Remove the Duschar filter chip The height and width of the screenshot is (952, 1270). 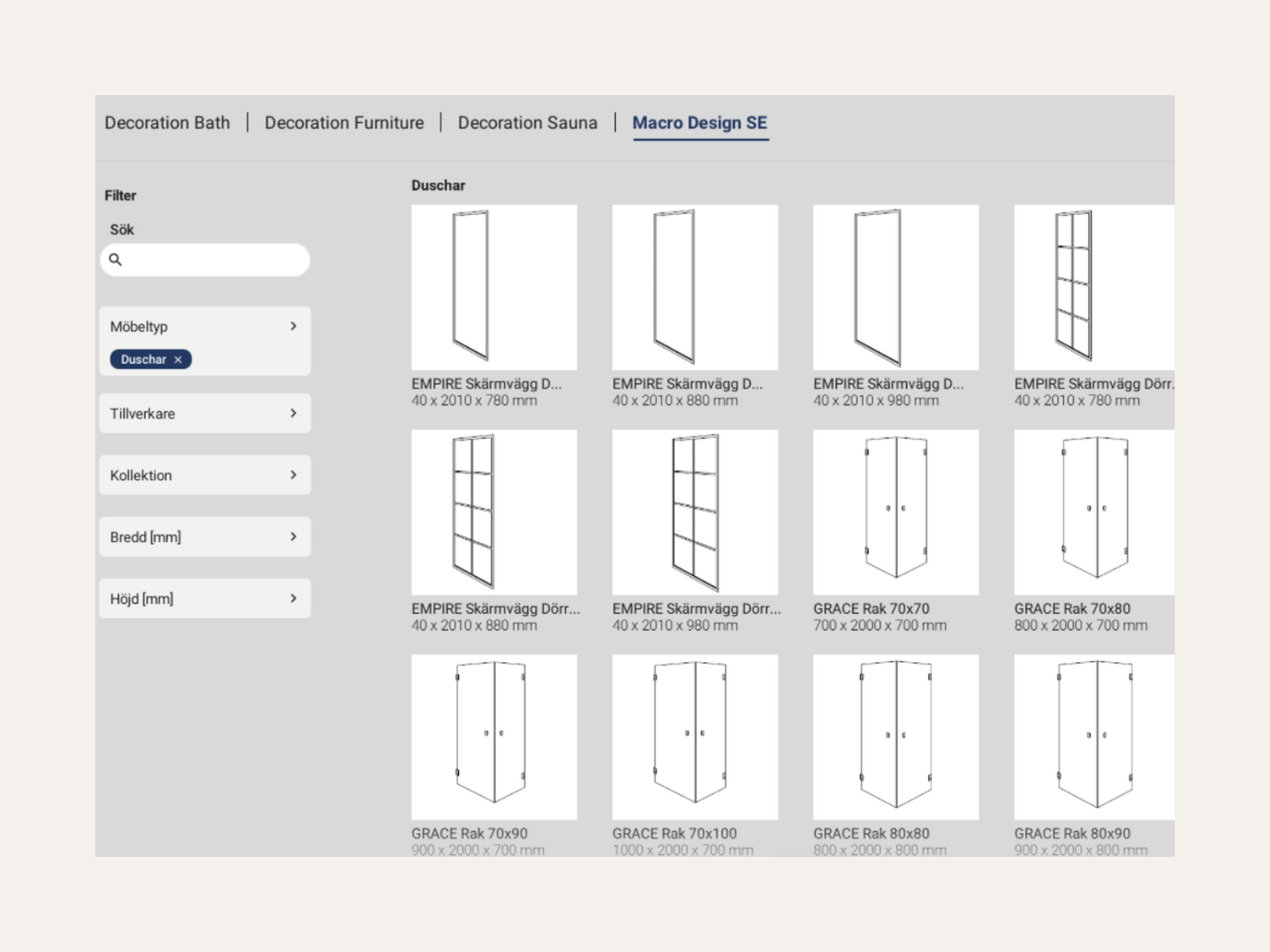point(178,359)
